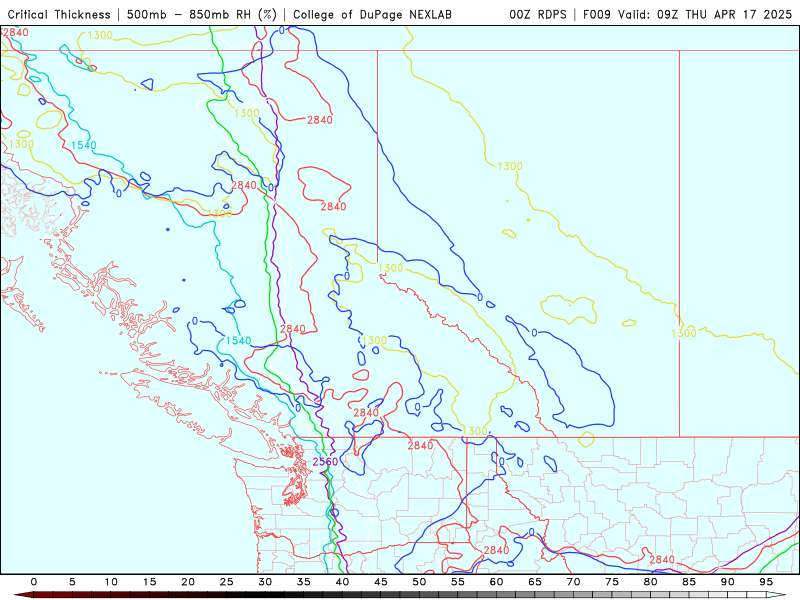The width and height of the screenshot is (800, 600).
Task: Click the '10' tick label on the color scale
Action: point(111,582)
